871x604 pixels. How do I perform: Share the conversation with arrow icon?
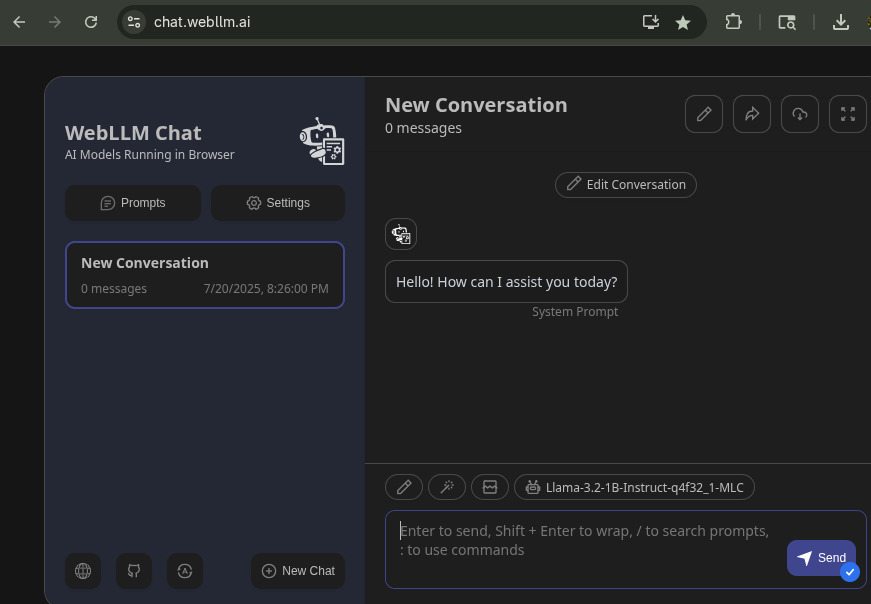[752, 114]
